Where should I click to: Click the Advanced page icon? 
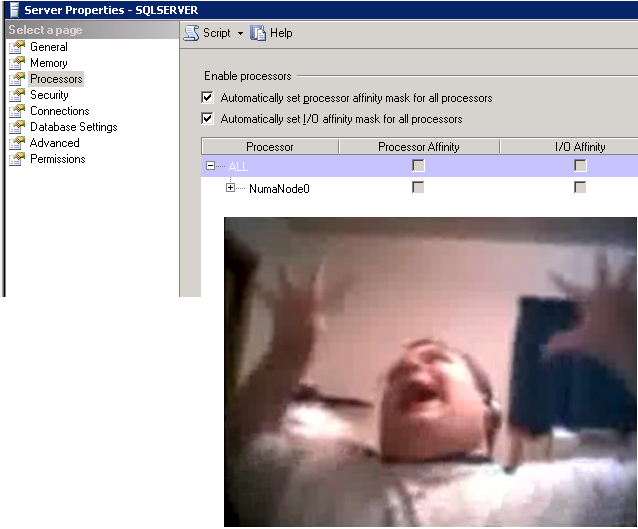(17, 143)
